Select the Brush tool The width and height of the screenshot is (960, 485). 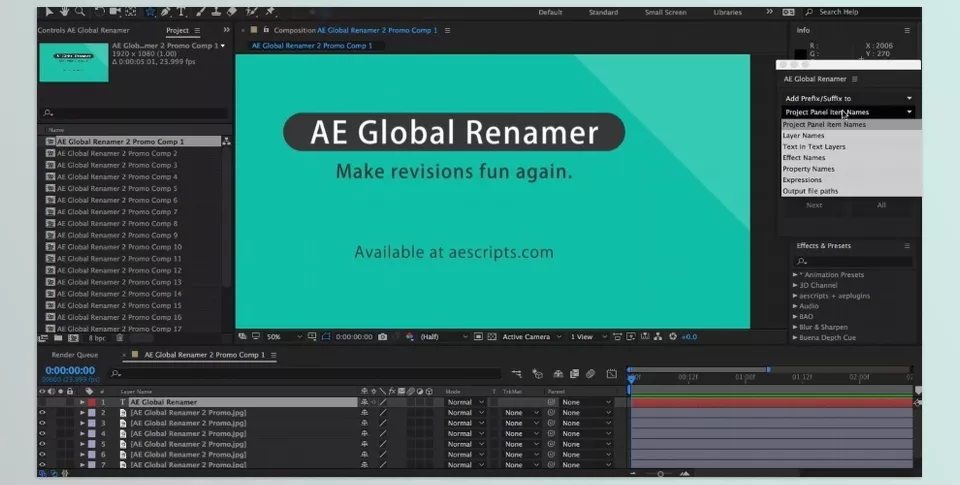tap(201, 12)
